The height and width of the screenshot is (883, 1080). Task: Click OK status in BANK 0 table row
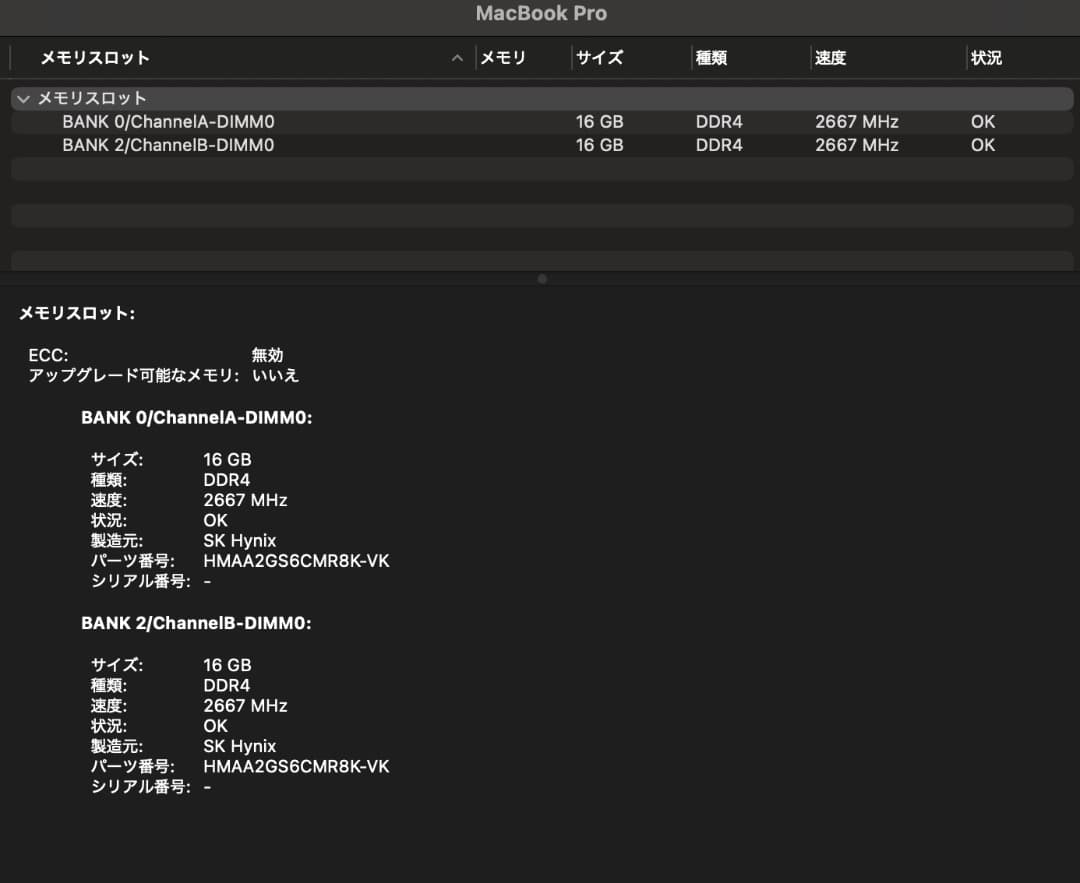(x=983, y=122)
